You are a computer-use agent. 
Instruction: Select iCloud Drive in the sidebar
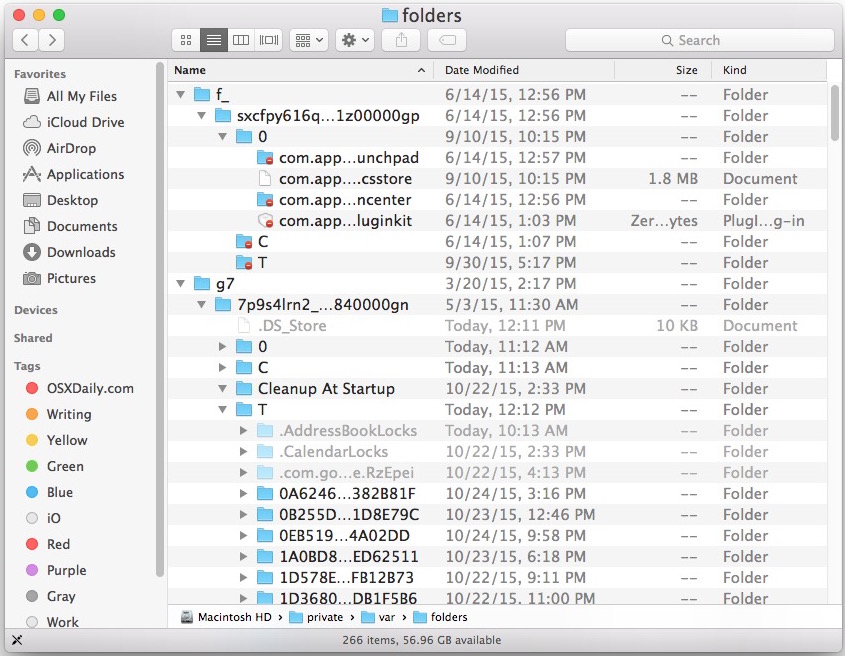[x=79, y=122]
